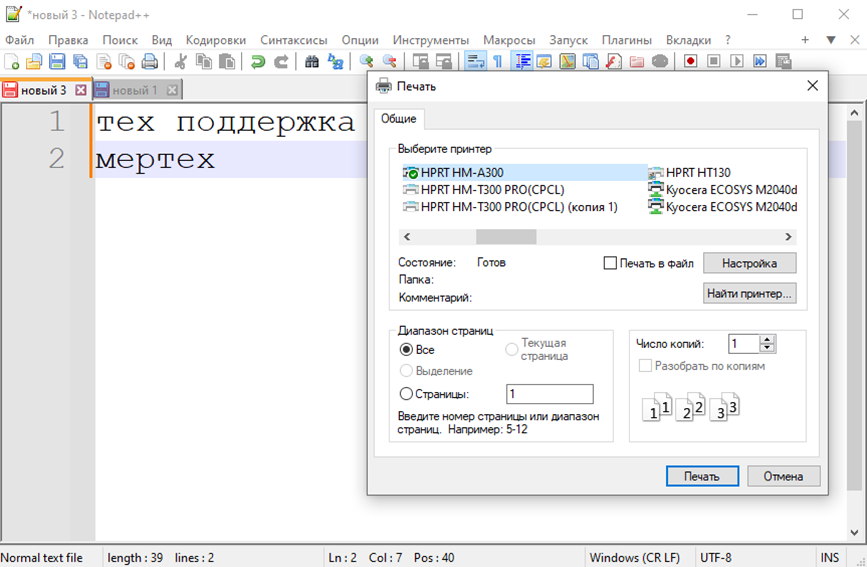Click the Stop macro recording icon

click(714, 61)
